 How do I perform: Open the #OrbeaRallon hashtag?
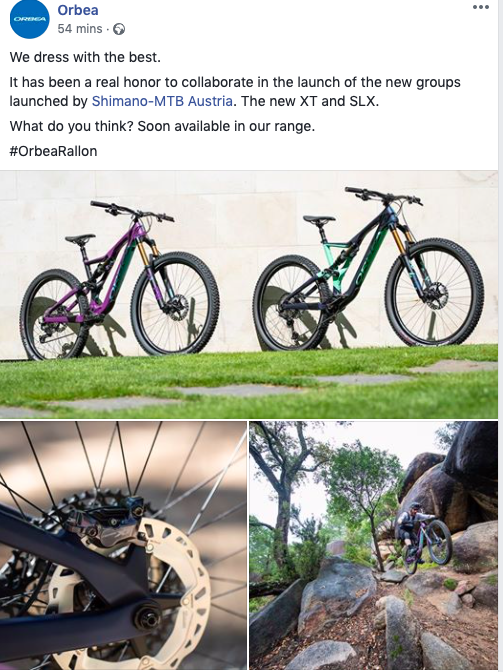pos(53,151)
